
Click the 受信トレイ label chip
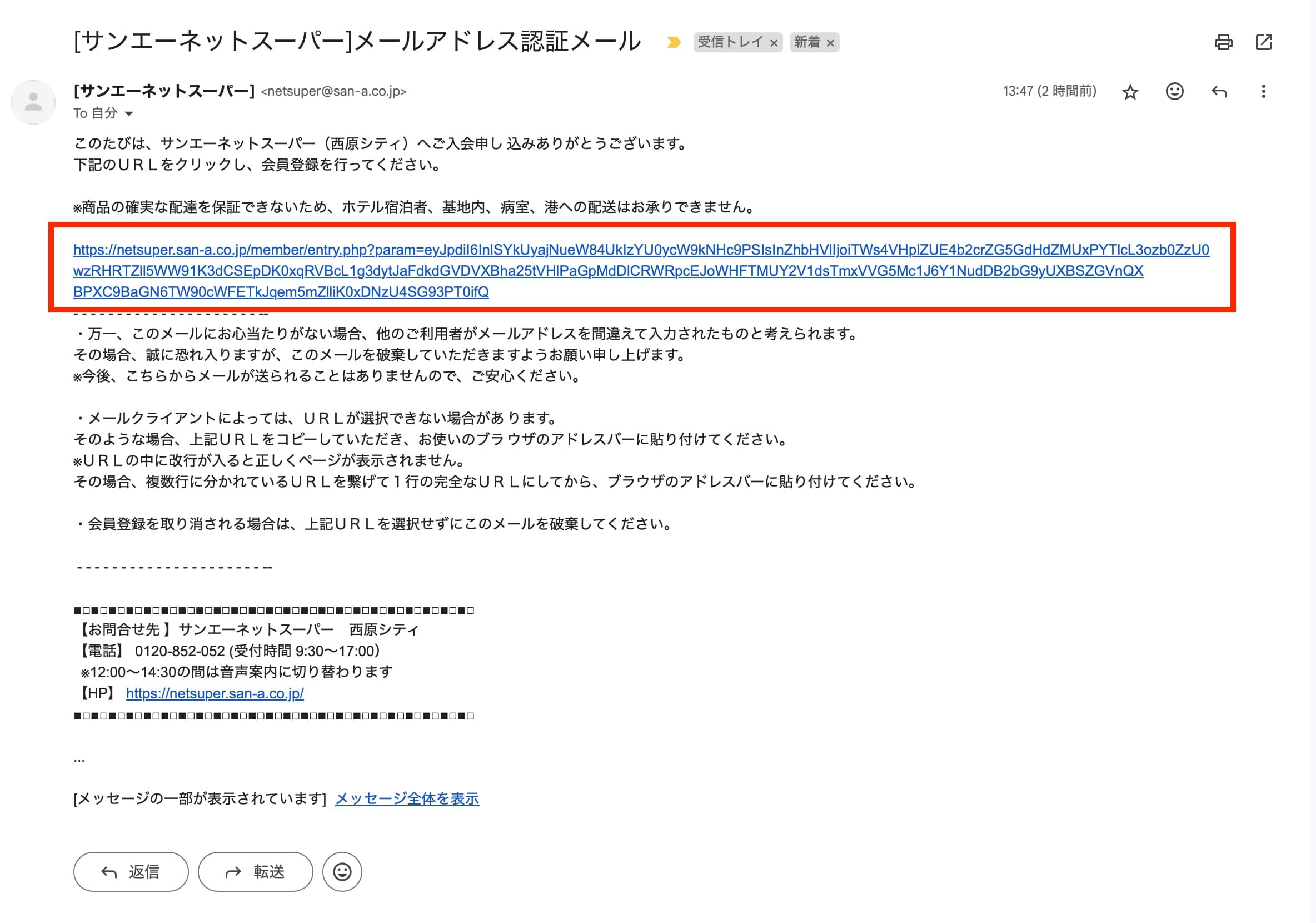(730, 42)
